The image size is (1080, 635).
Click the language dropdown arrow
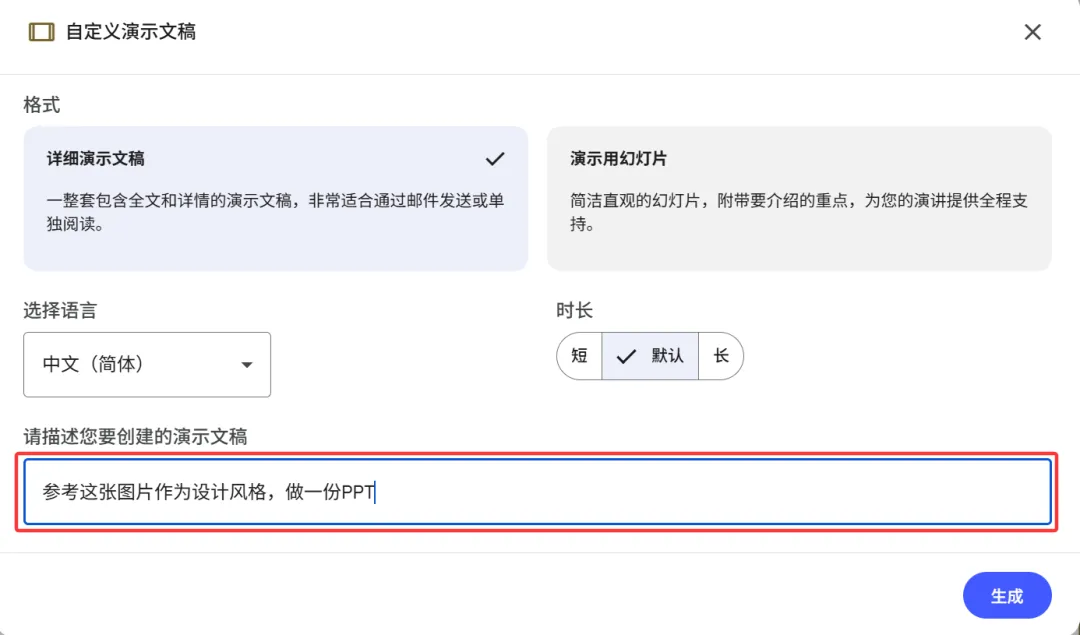click(247, 365)
